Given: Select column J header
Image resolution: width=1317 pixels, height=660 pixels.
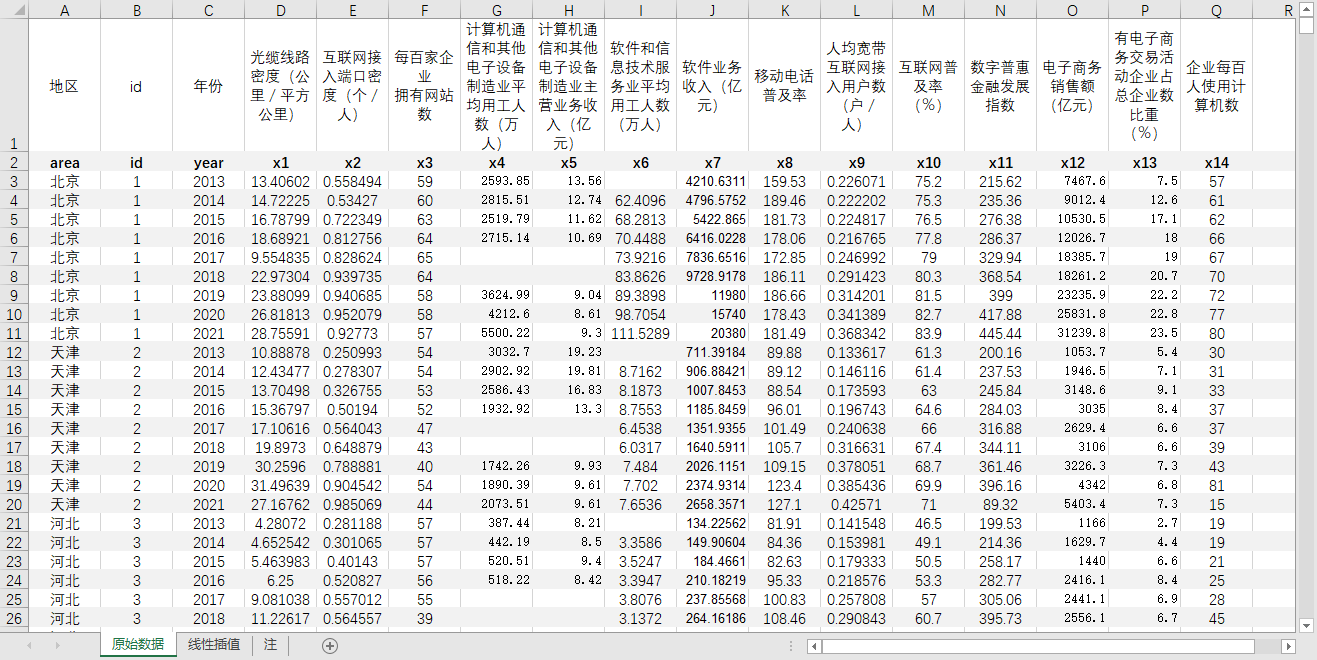Looking at the screenshot, I should point(713,10).
